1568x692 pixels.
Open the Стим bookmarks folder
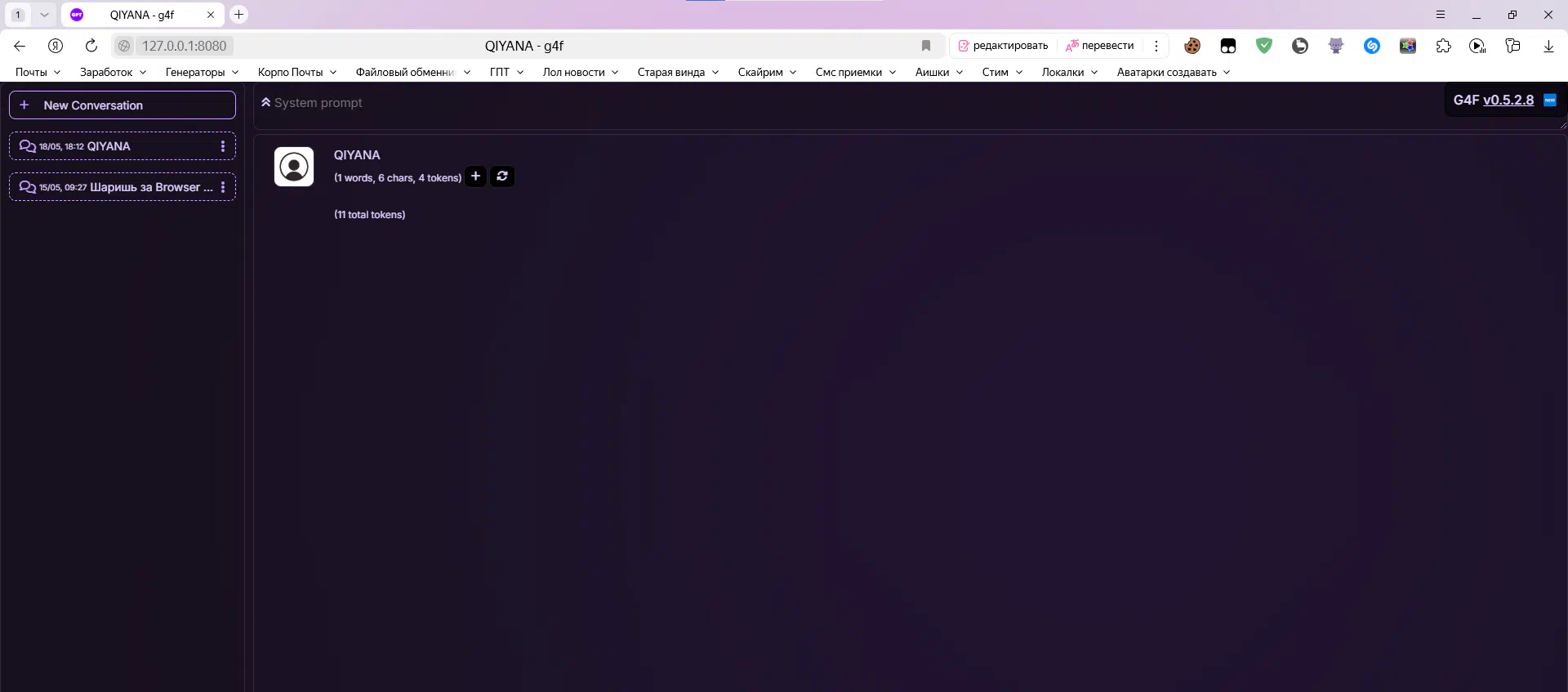(1002, 72)
